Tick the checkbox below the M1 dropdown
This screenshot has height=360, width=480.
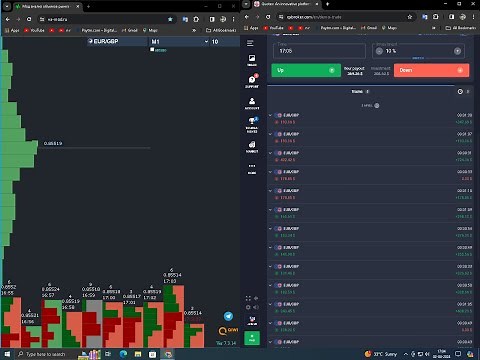coord(152,49)
